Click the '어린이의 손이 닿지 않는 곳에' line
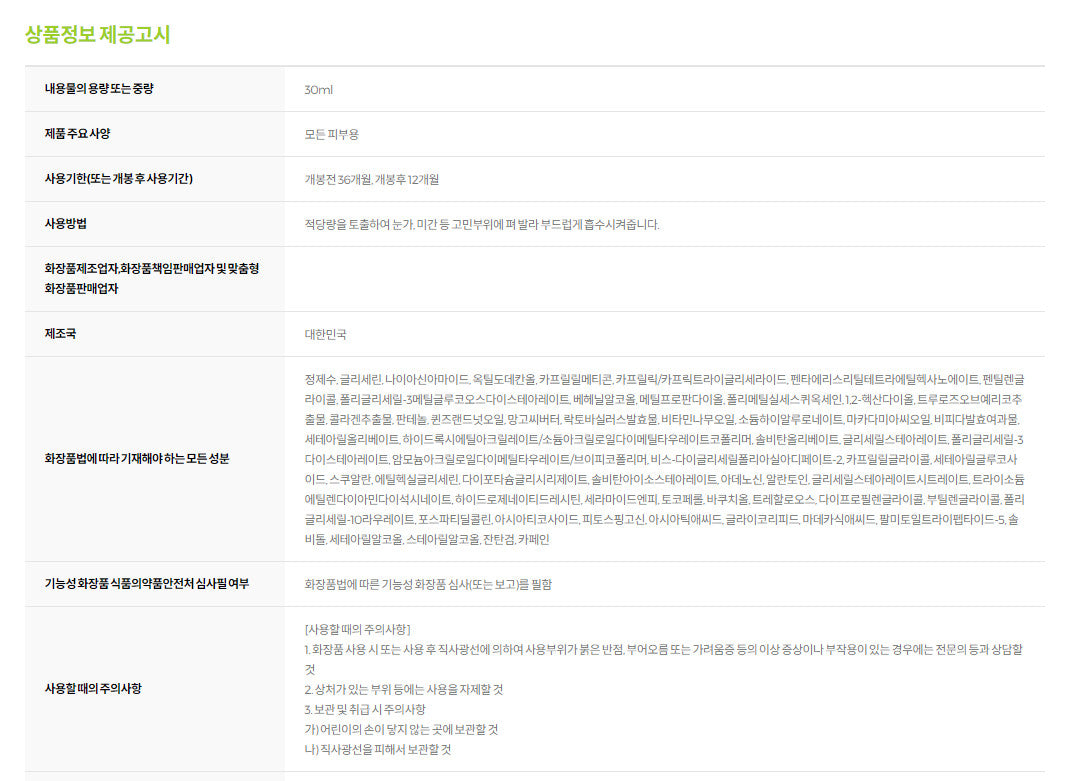Screen dimensions: 1068x781 (x=401, y=729)
